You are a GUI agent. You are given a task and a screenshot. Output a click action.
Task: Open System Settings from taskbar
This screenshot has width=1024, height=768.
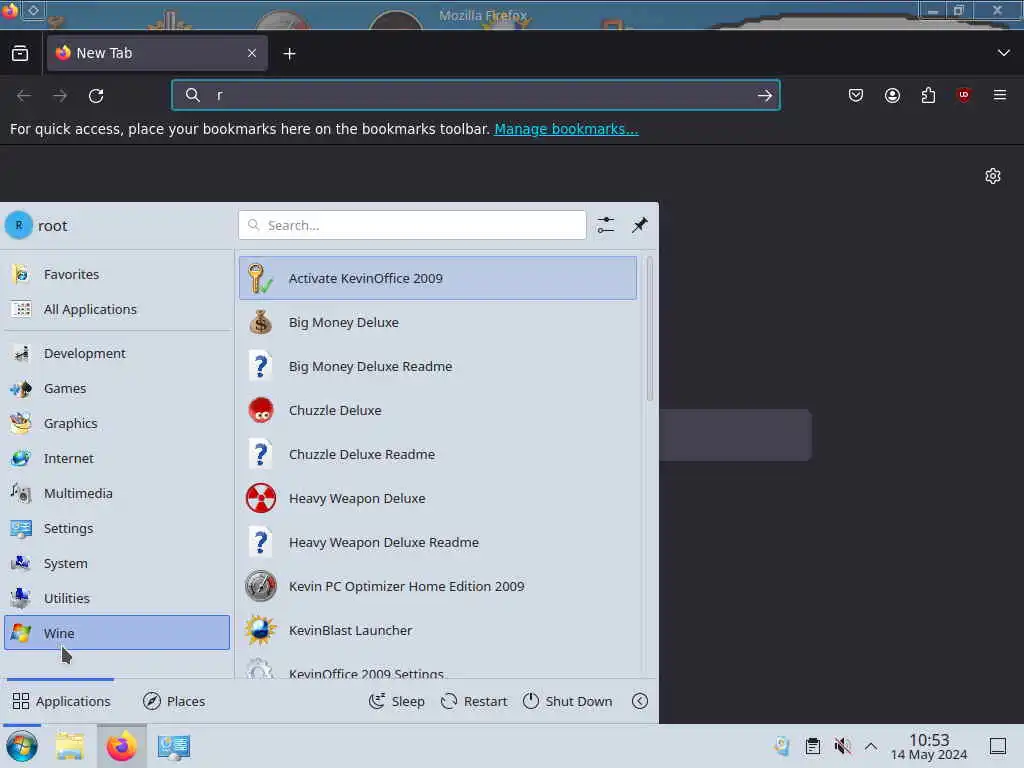point(174,746)
